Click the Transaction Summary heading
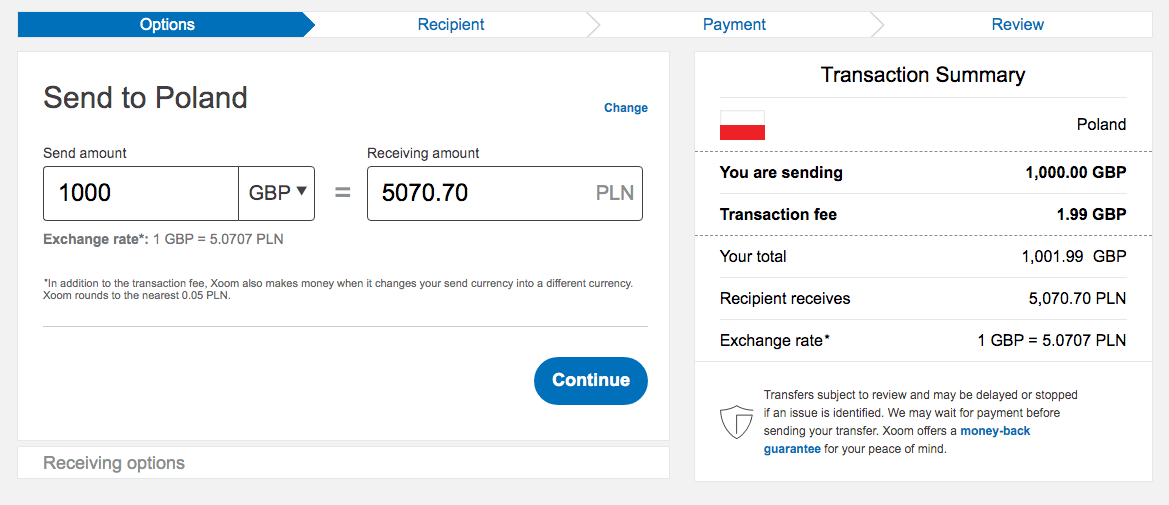Image resolution: width=1169 pixels, height=505 pixels. (x=923, y=75)
